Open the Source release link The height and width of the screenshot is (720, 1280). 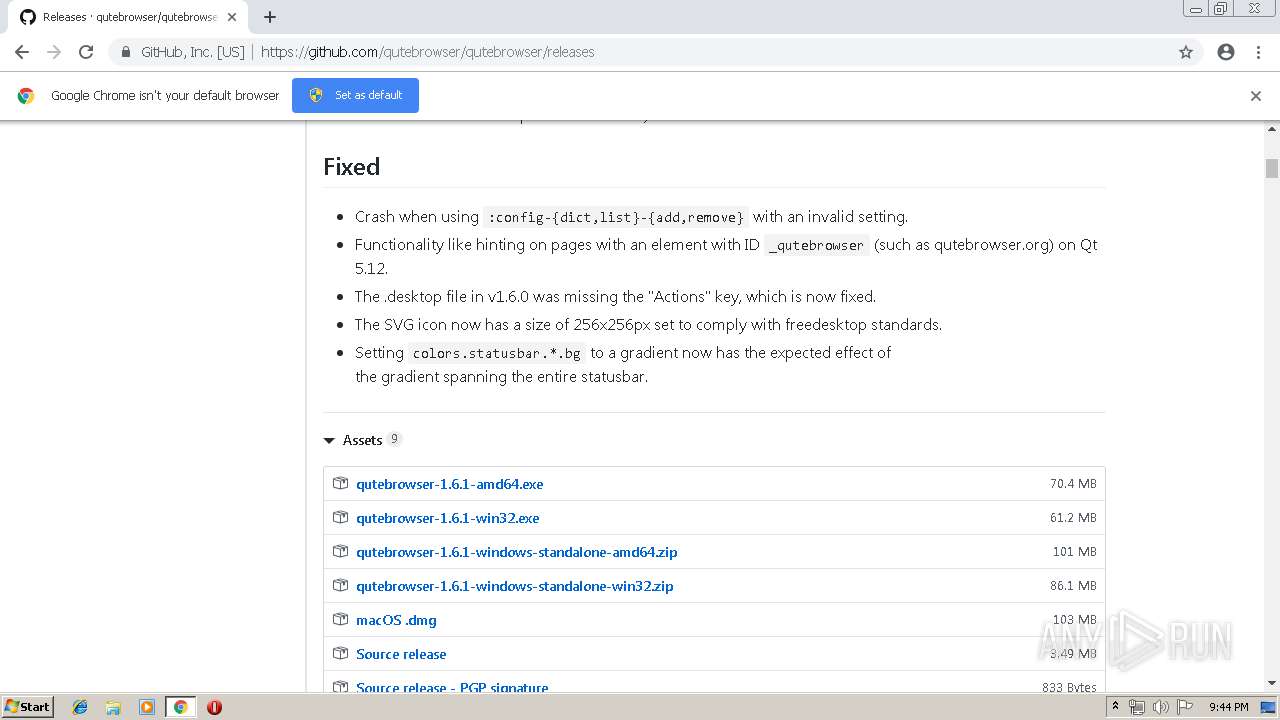click(x=401, y=654)
